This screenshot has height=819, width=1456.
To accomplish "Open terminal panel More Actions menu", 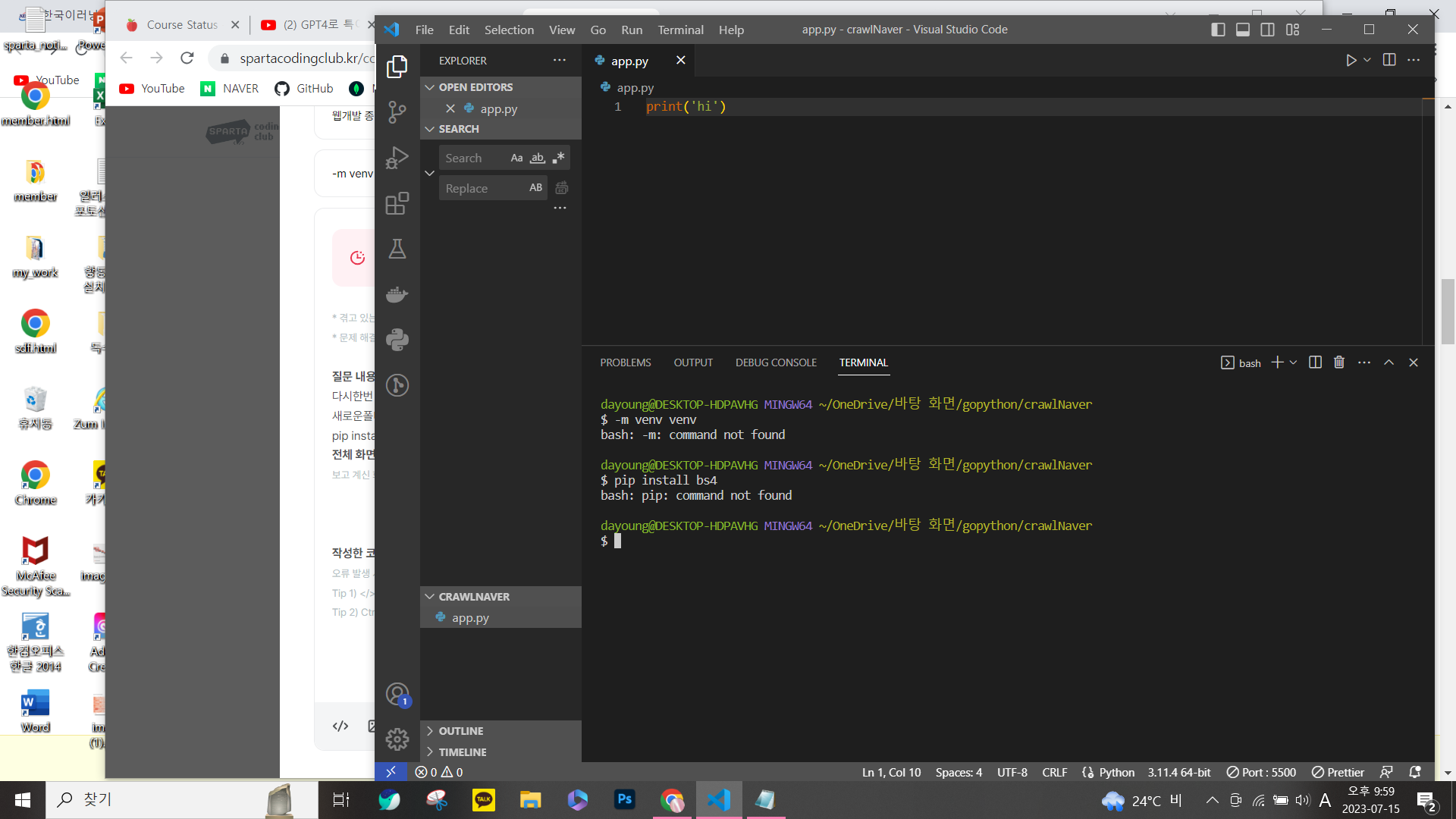I will 1364,362.
